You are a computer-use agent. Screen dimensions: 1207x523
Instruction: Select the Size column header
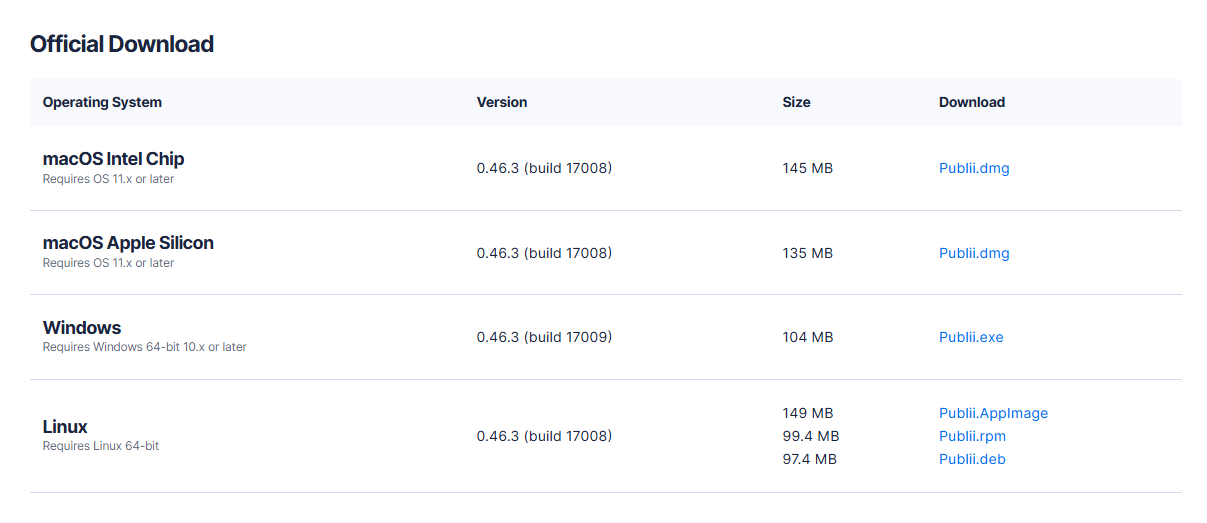pyautogui.click(x=796, y=102)
